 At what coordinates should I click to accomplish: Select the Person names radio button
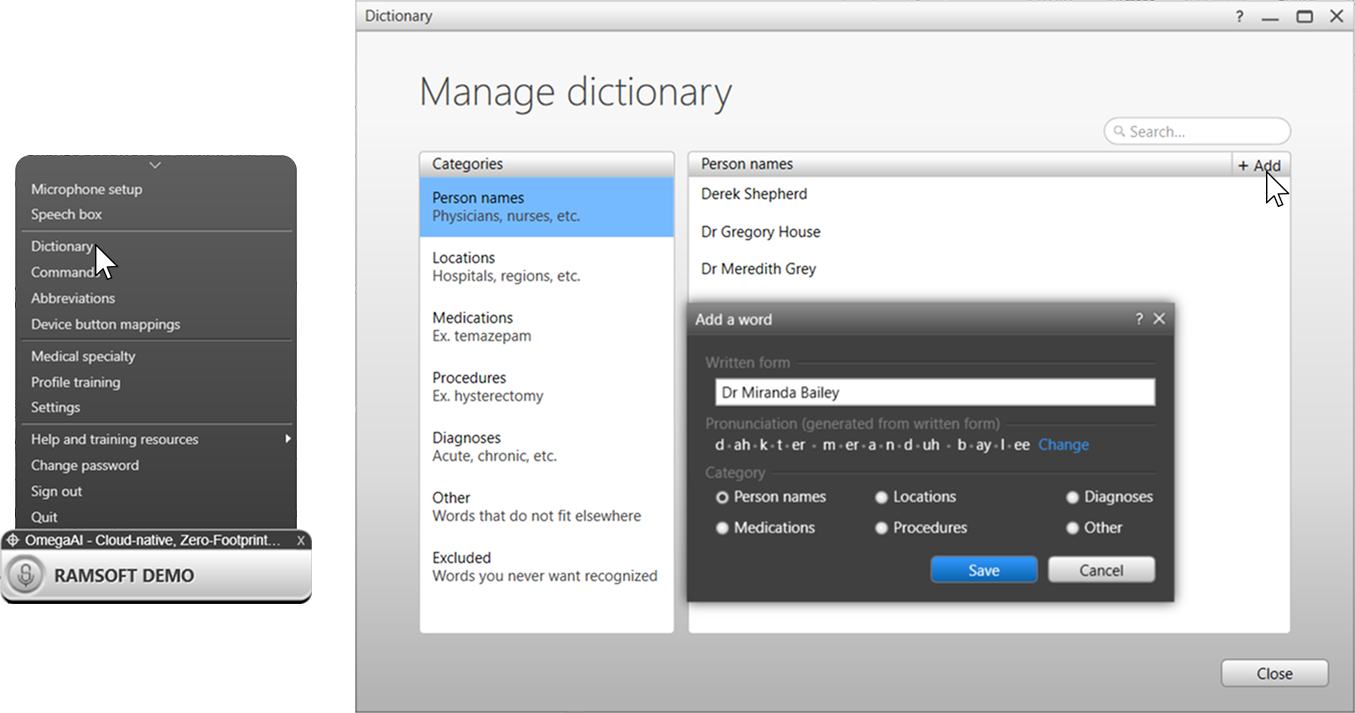click(722, 497)
